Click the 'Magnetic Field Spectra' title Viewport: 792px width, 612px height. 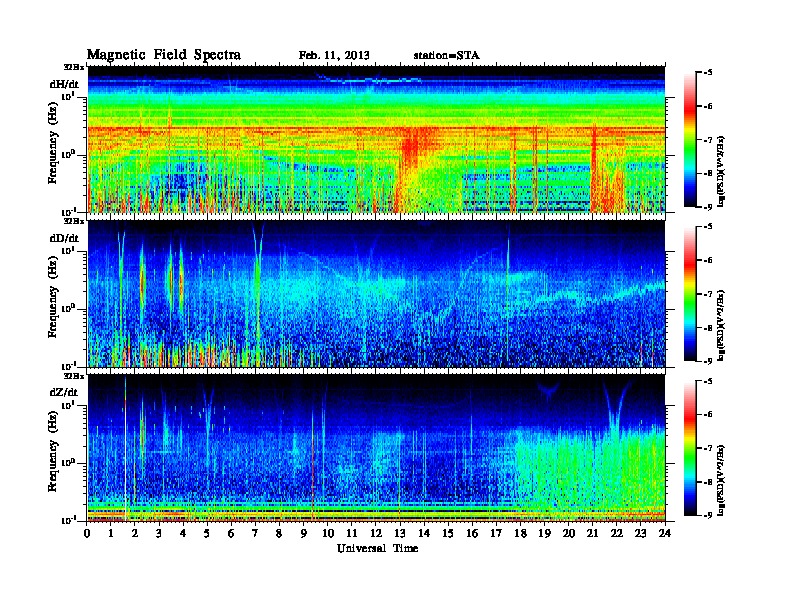tap(164, 55)
